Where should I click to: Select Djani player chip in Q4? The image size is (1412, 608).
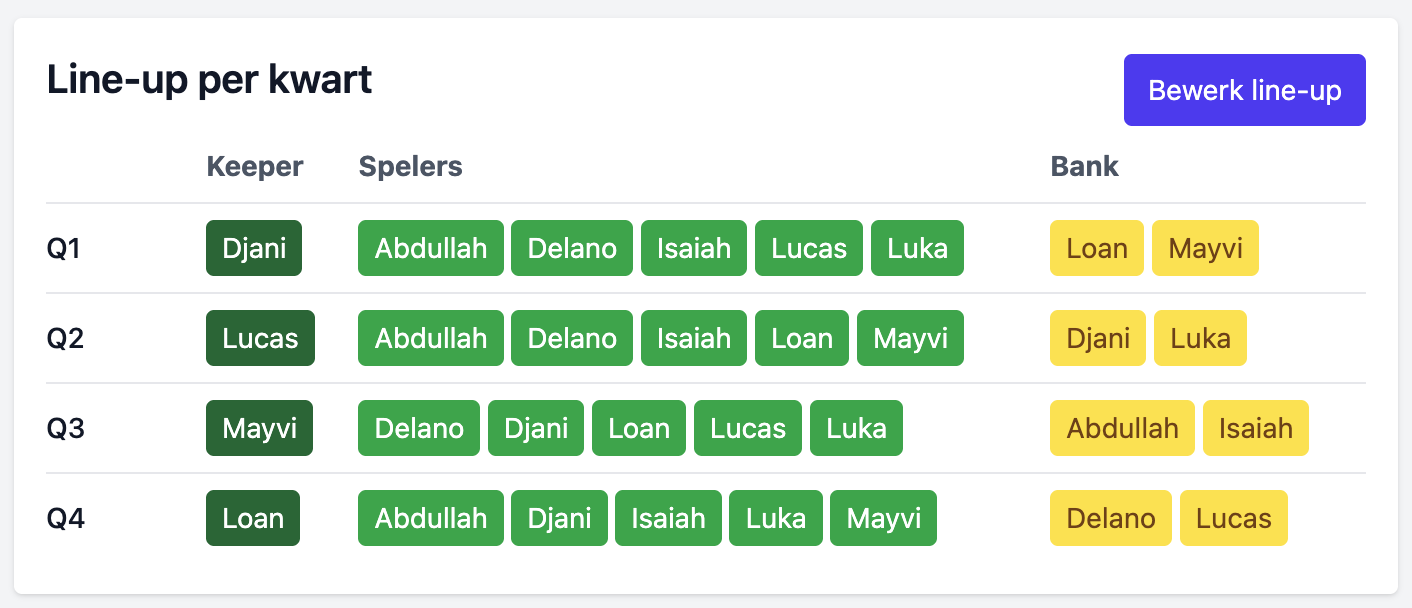pyautogui.click(x=558, y=518)
